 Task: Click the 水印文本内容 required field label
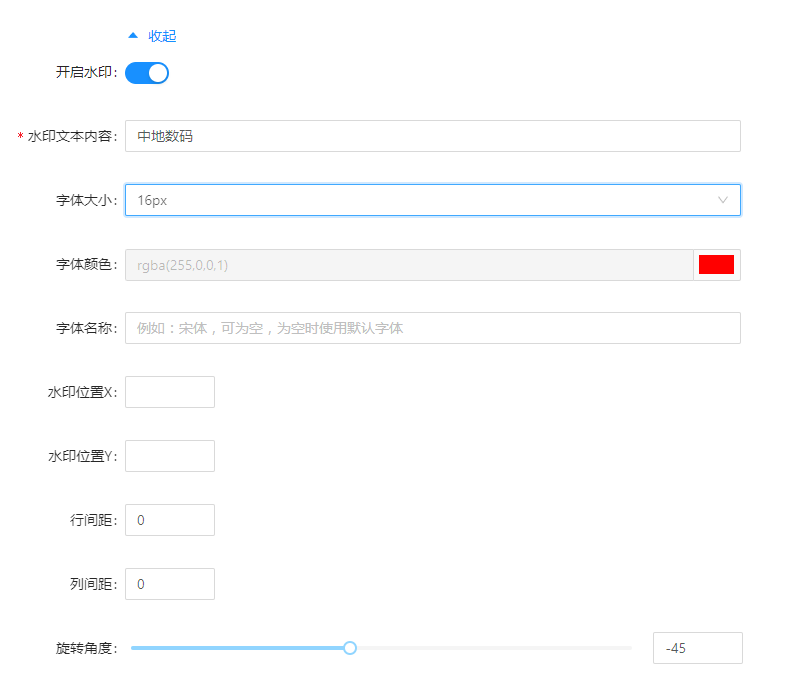(x=72, y=136)
